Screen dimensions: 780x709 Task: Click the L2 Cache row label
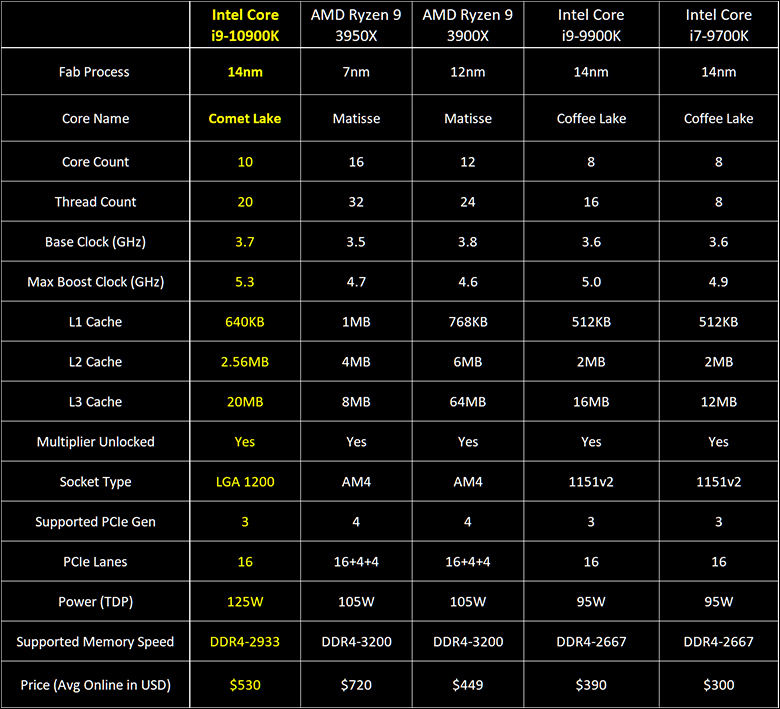pyautogui.click(x=96, y=362)
